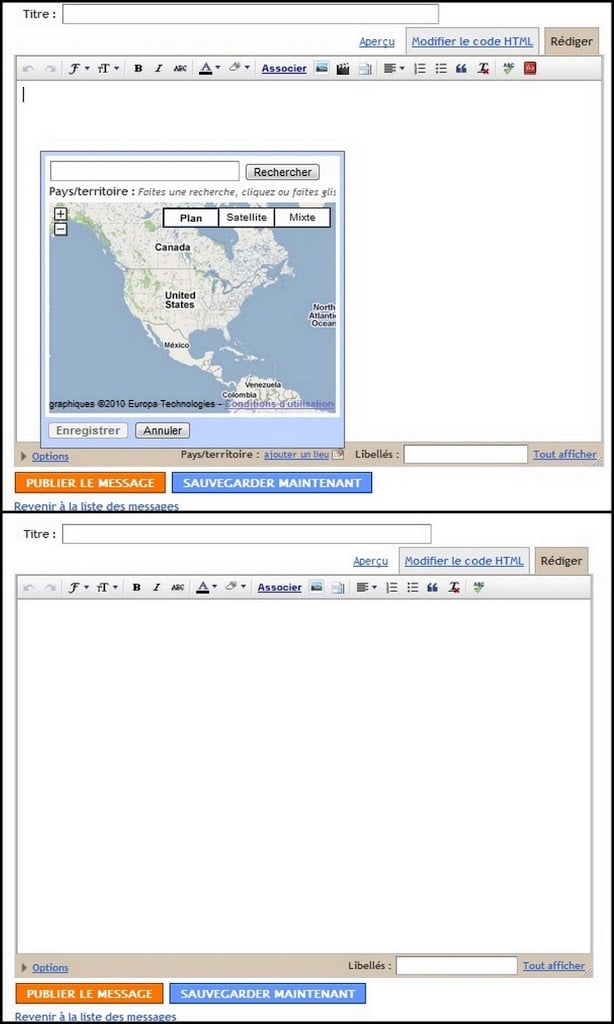
Task: Zoom out on the map with minus button
Action: (x=60, y=229)
